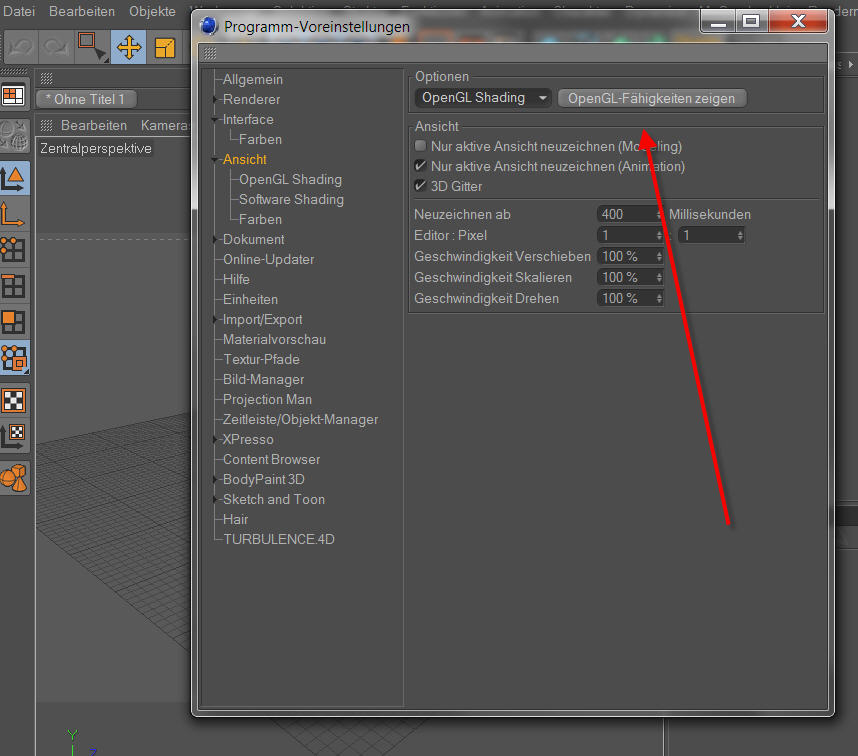Select Online-Updater preferences page
Screen dimensions: 858x756
point(269,259)
